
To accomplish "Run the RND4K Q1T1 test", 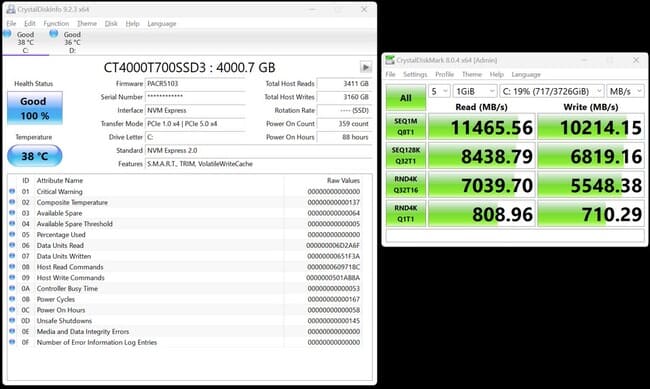I will (x=405, y=214).
